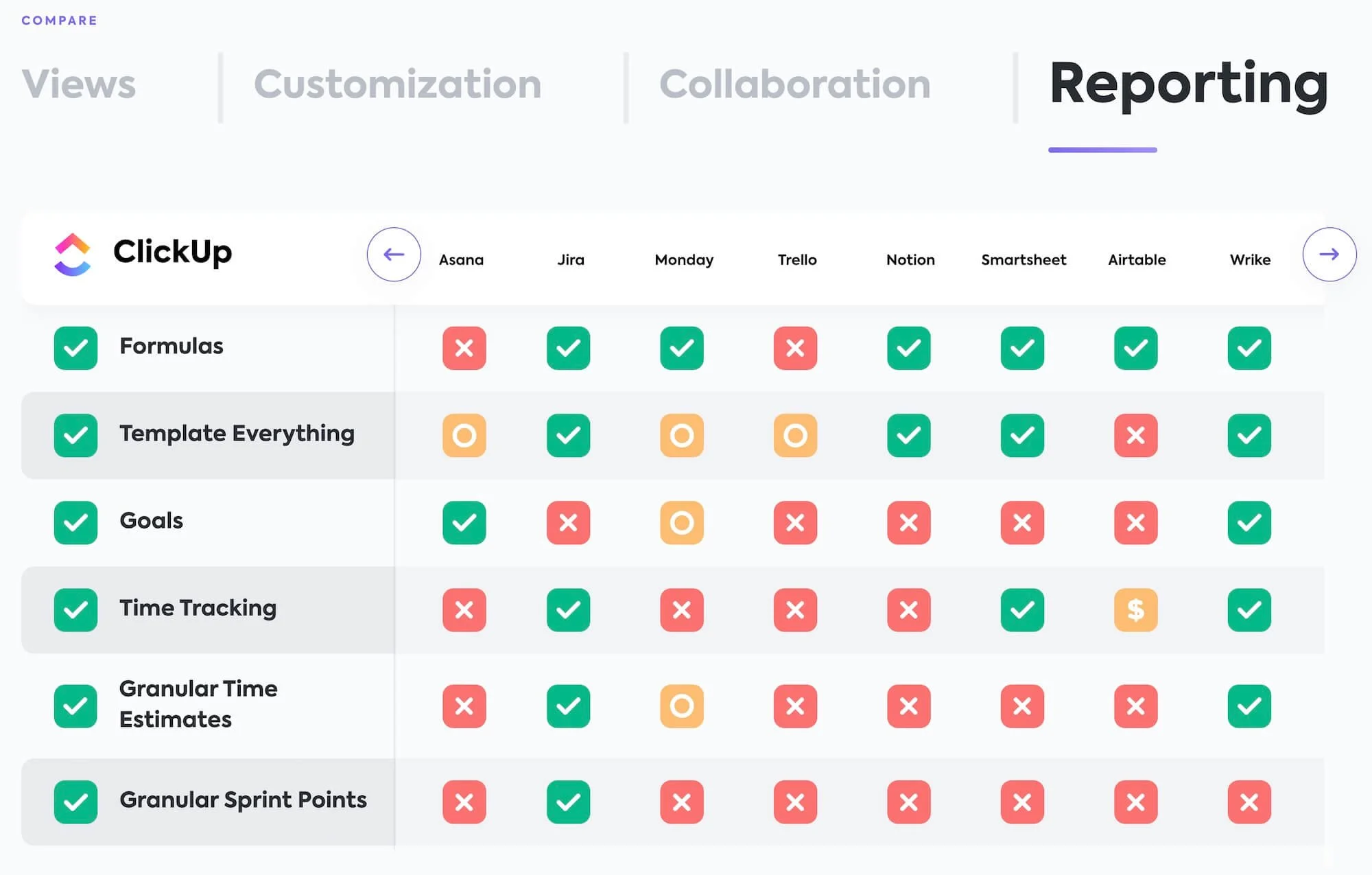
Task: Click ClickUp's green checkbox beside Formulas
Action: pos(75,348)
